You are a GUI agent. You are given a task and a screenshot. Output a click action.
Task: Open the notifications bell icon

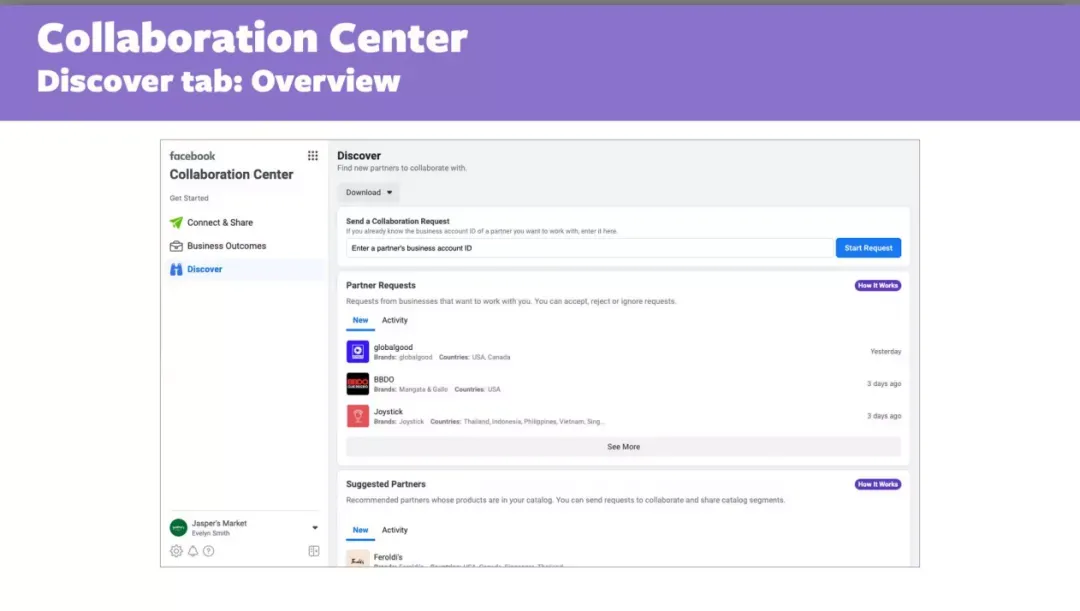click(193, 551)
